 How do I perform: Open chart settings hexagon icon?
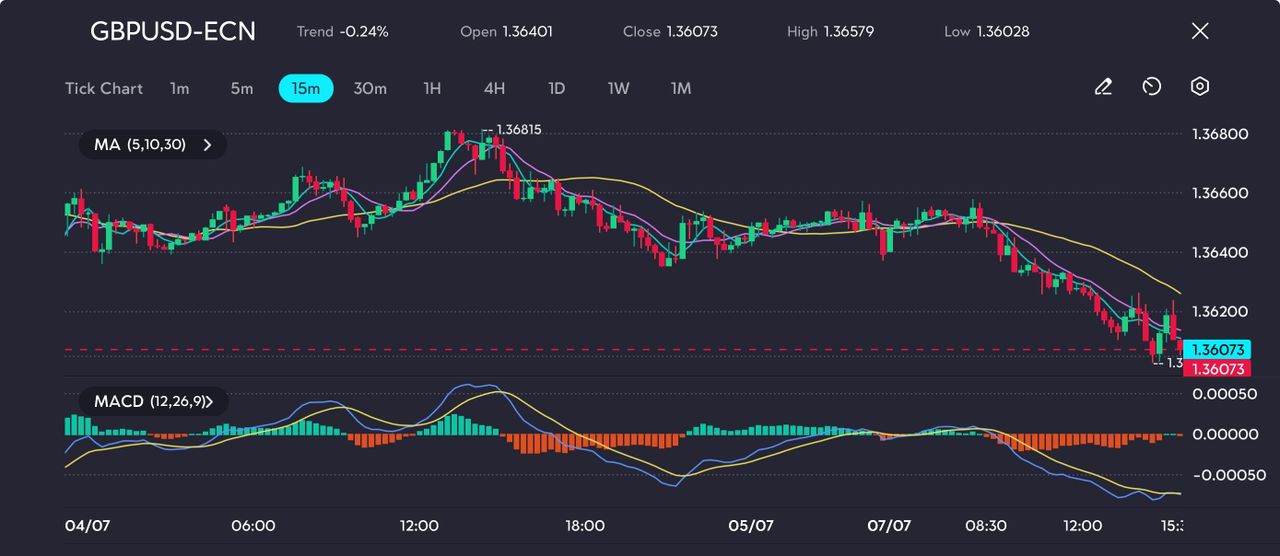tap(1200, 87)
